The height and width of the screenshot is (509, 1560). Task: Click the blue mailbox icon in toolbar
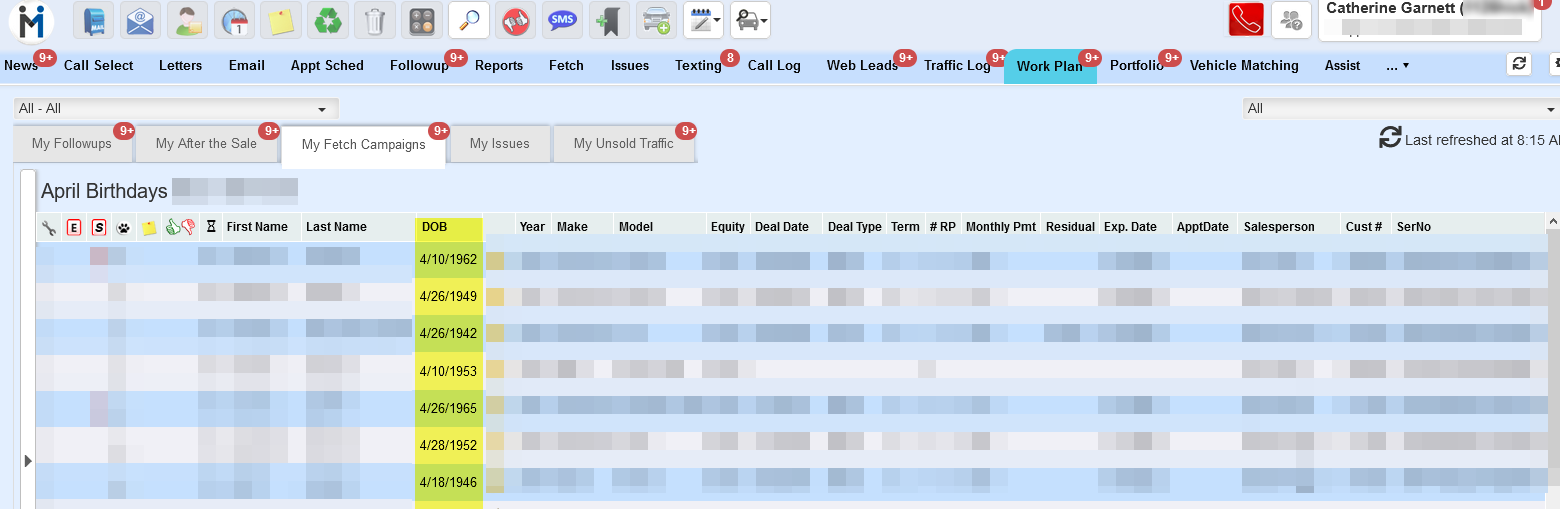tap(93, 20)
